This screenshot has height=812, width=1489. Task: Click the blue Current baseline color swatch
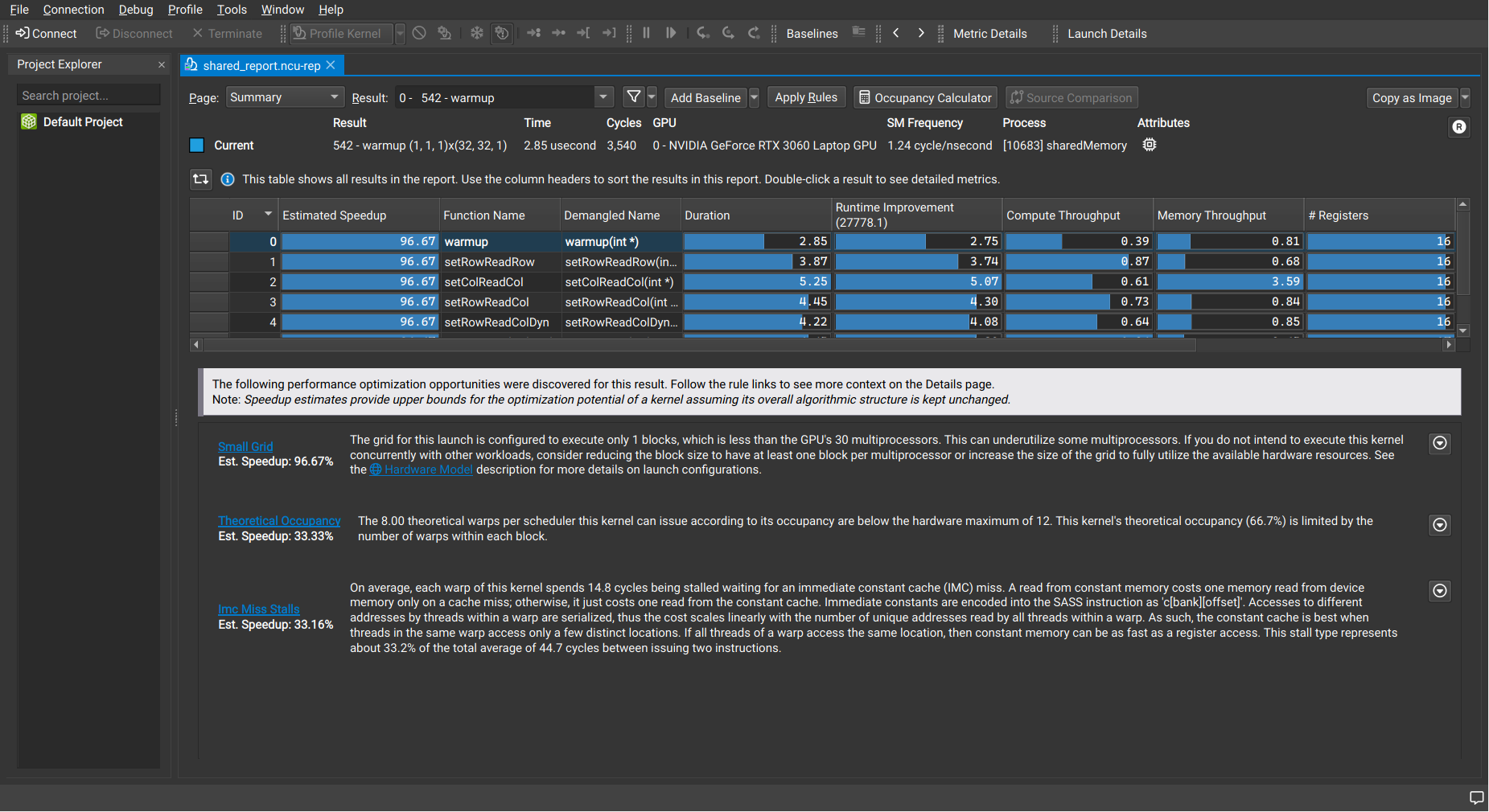tap(197, 146)
